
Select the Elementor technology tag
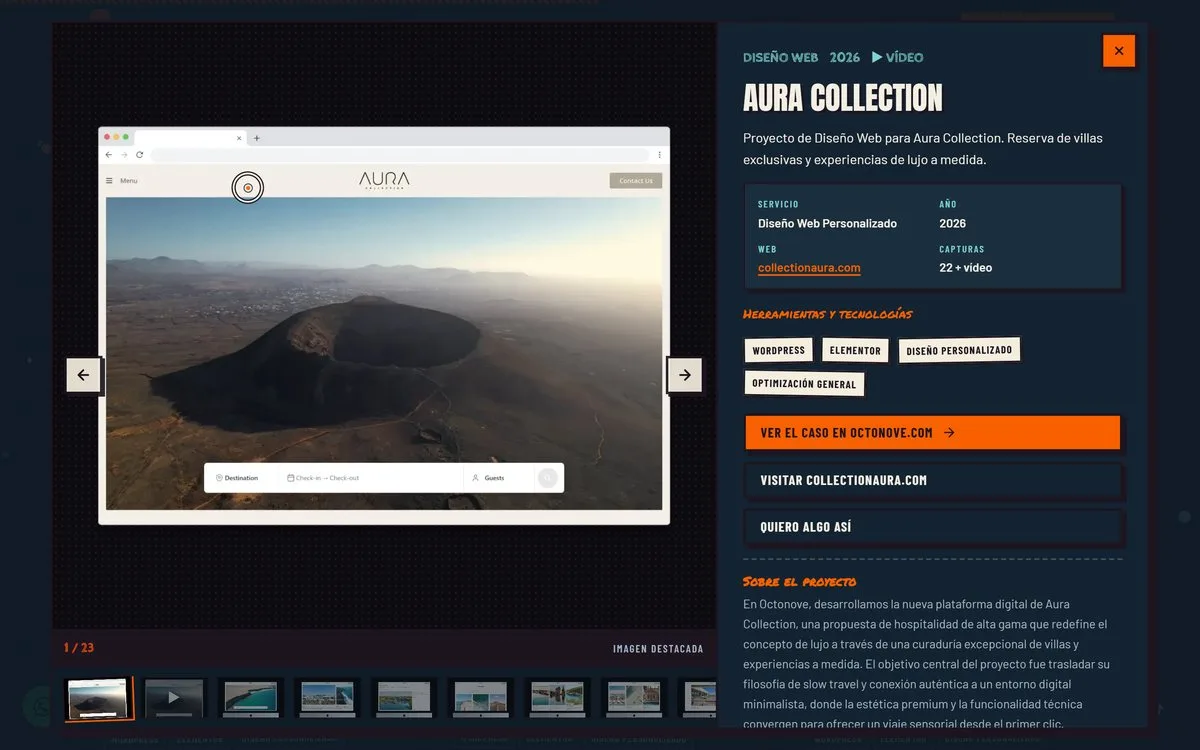coord(855,351)
